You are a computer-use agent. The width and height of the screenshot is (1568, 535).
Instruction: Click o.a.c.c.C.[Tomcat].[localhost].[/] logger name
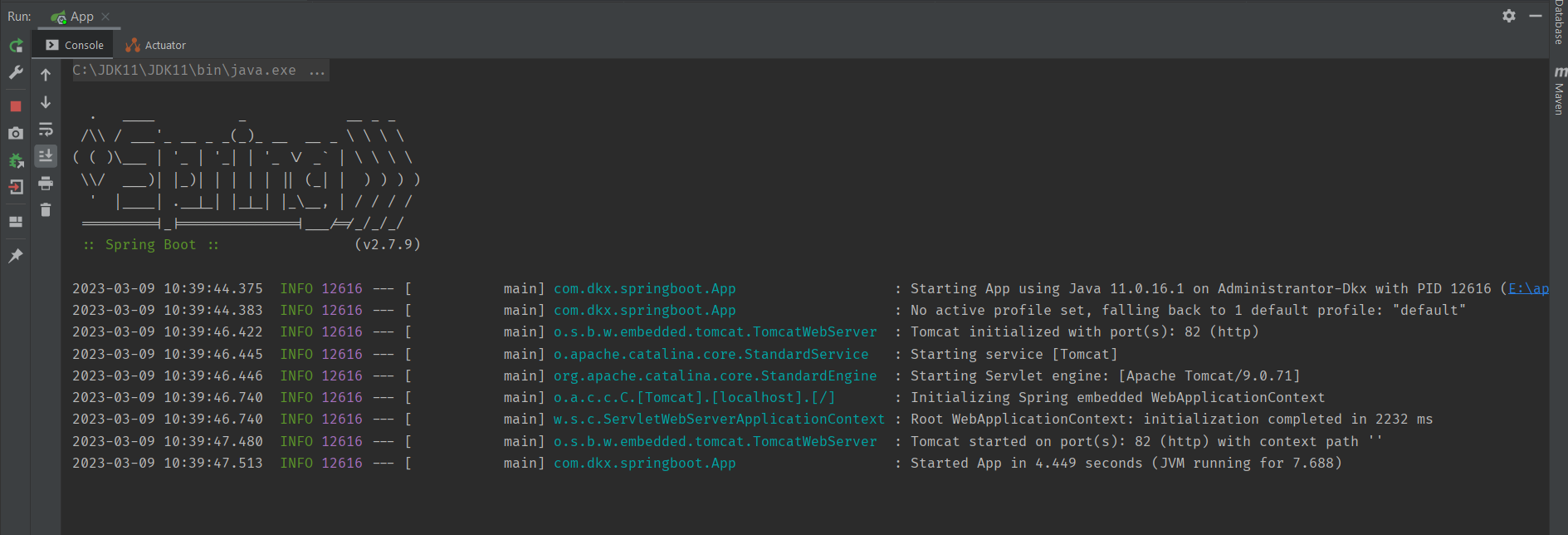click(x=694, y=398)
